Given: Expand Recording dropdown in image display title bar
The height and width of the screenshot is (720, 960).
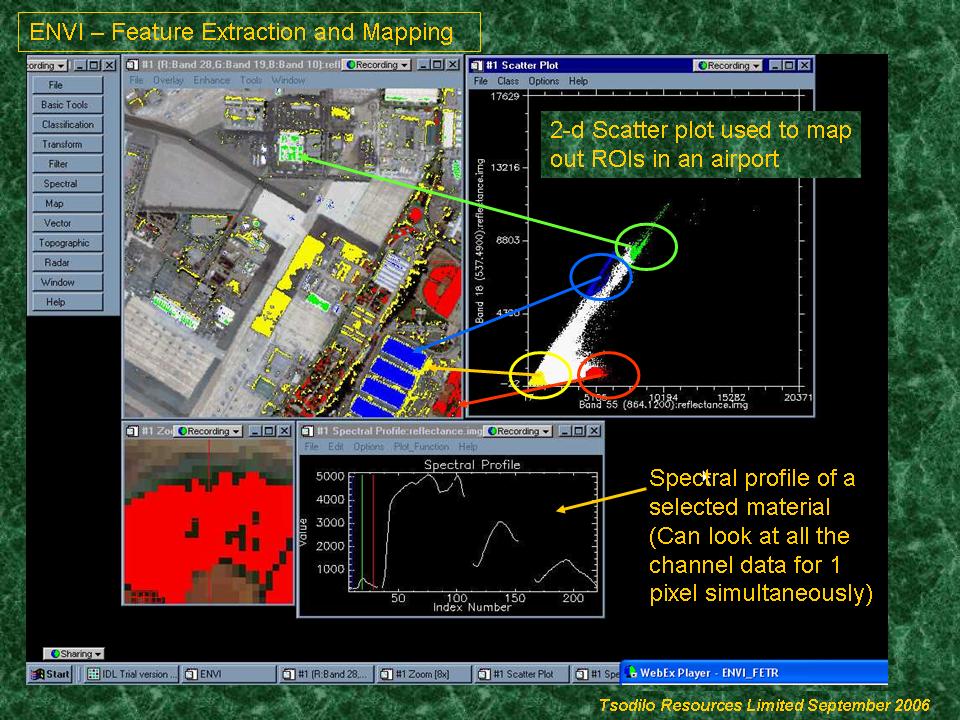Looking at the screenshot, I should pos(377,64).
